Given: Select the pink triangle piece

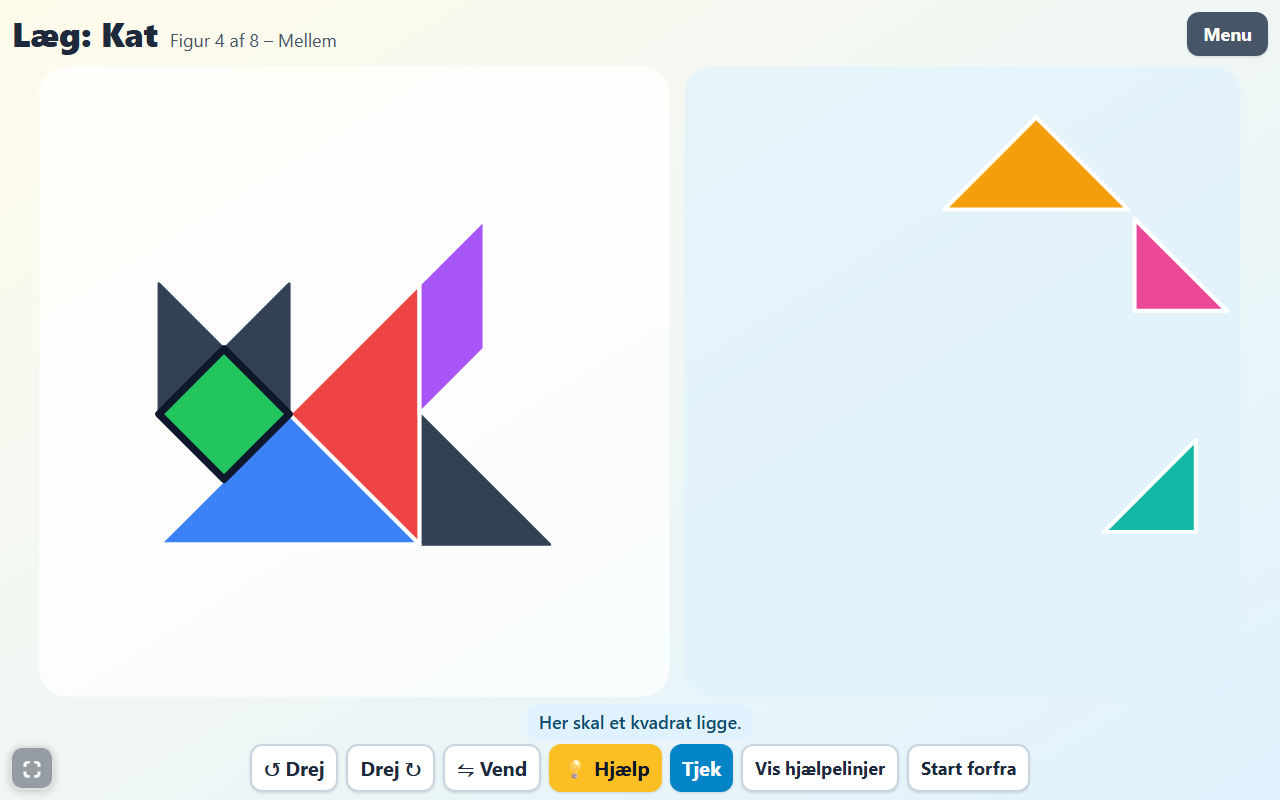Looking at the screenshot, I should tap(1164, 282).
